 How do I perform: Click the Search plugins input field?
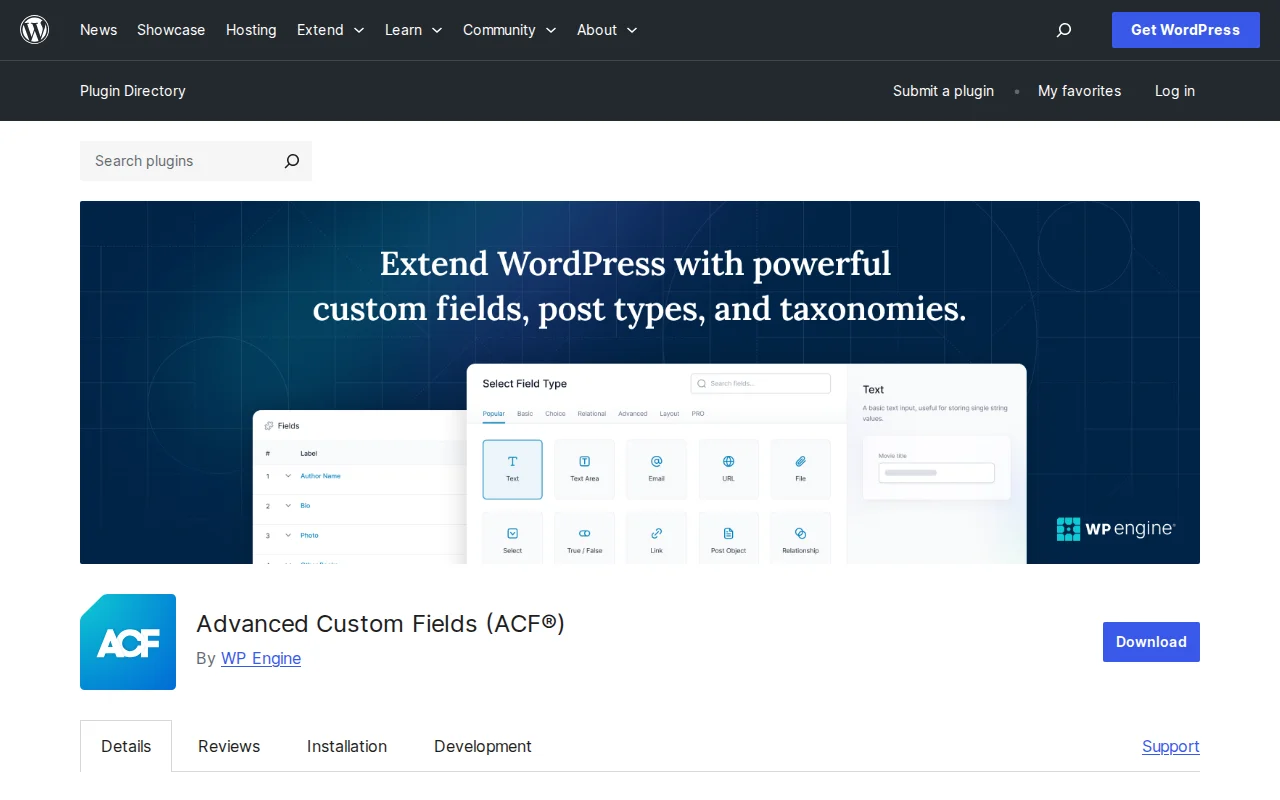(x=170, y=161)
